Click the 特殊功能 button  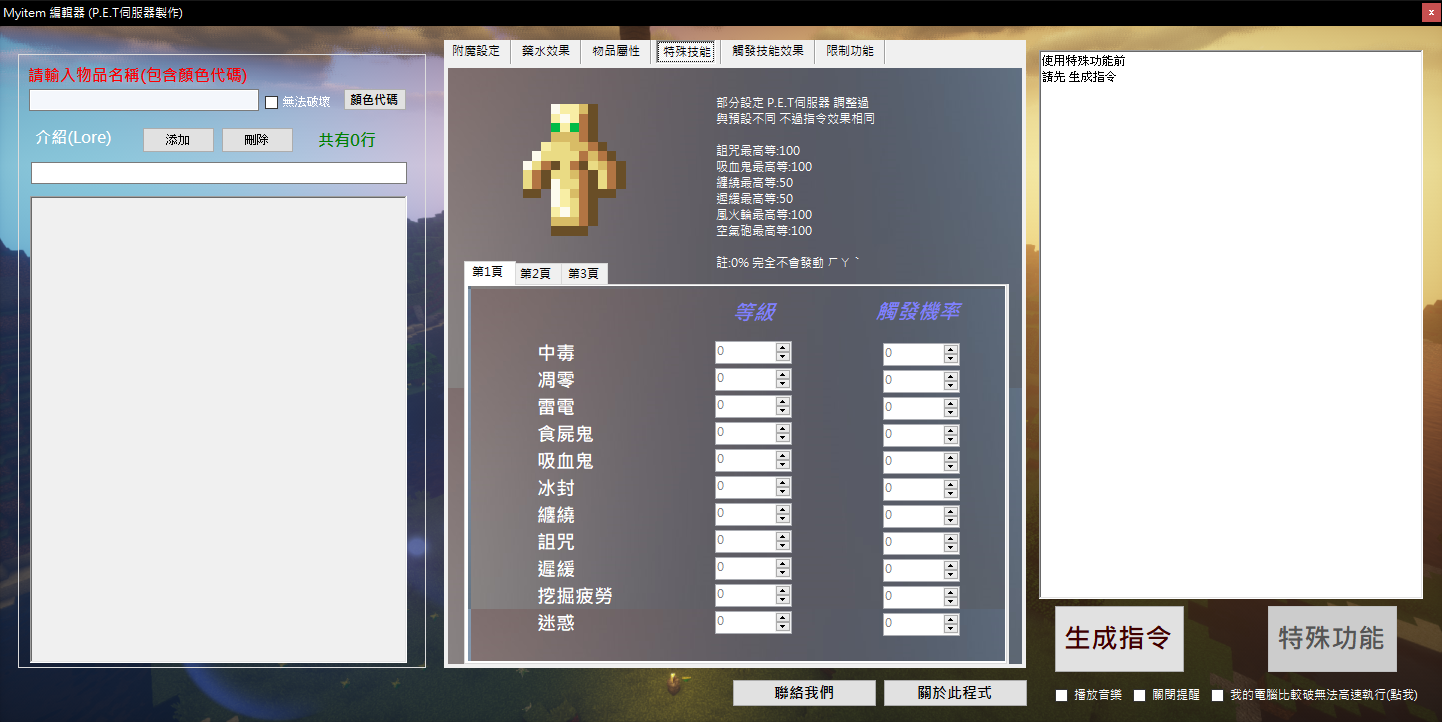pos(1332,639)
